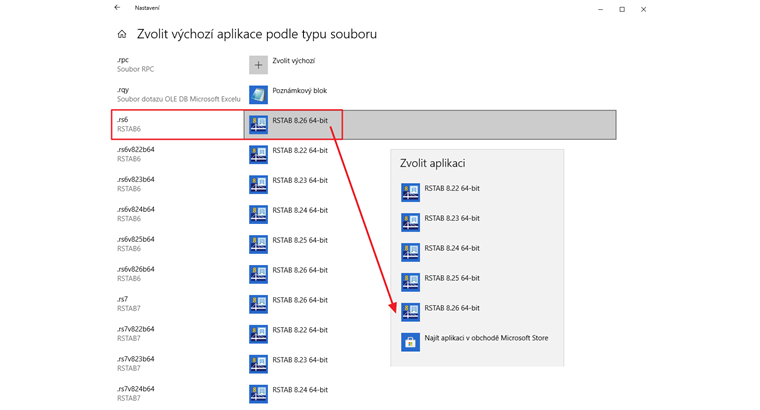This screenshot has width=760, height=410.
Task: Click the .rs6v823b64 file type label
Action: 136,180
